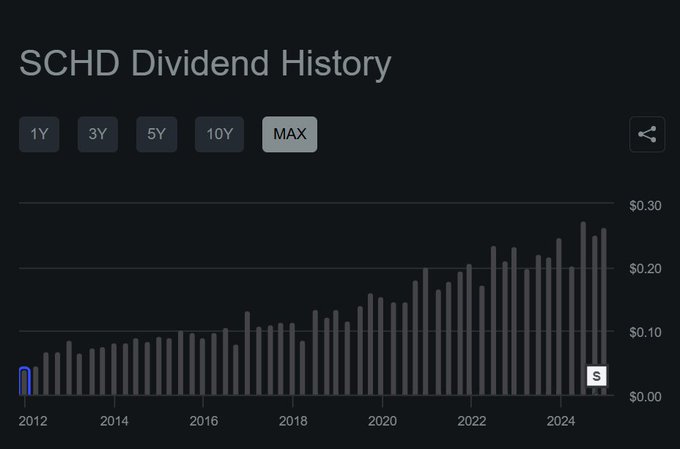
Task: Click the 2012 axis label
Action: coord(33,421)
